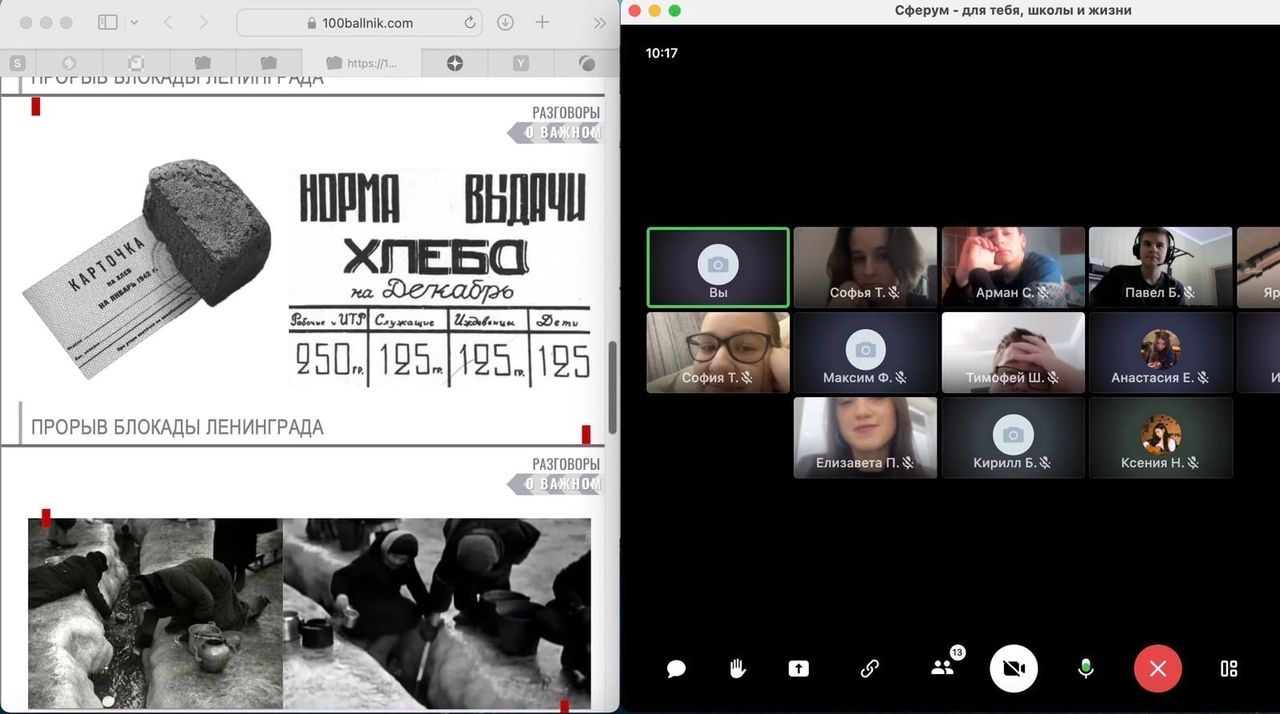The width and height of the screenshot is (1280, 714).
Task: Select София Т. video tile
Action: [718, 352]
